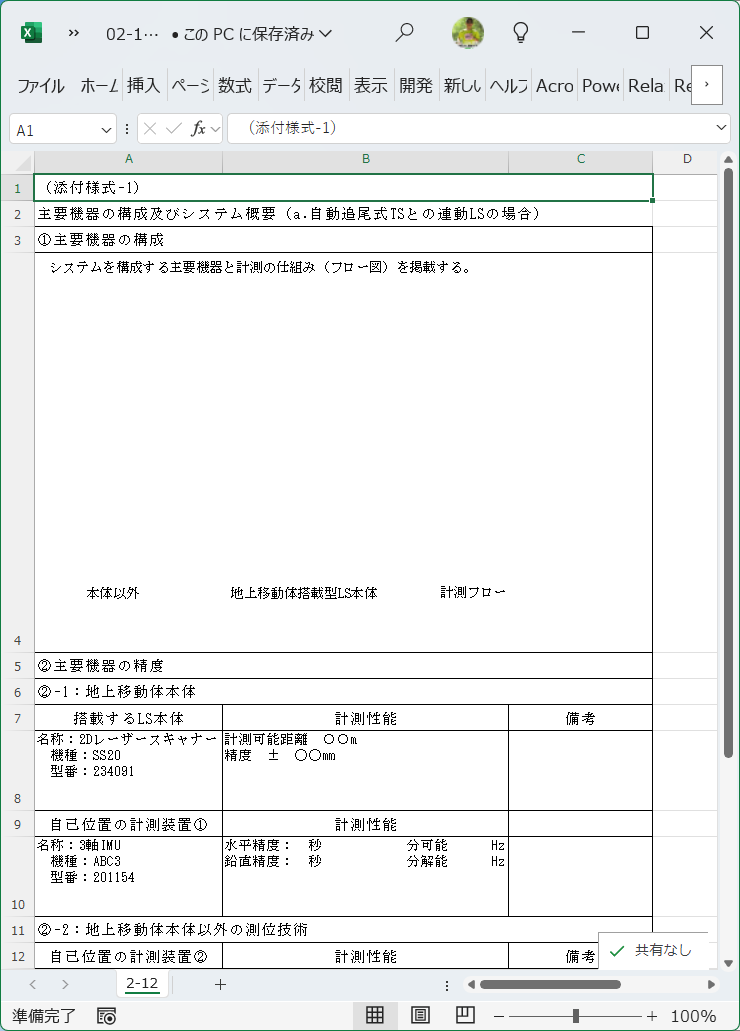The width and height of the screenshot is (740, 1031).
Task: Click the 100% zoom level
Action: point(693,1016)
